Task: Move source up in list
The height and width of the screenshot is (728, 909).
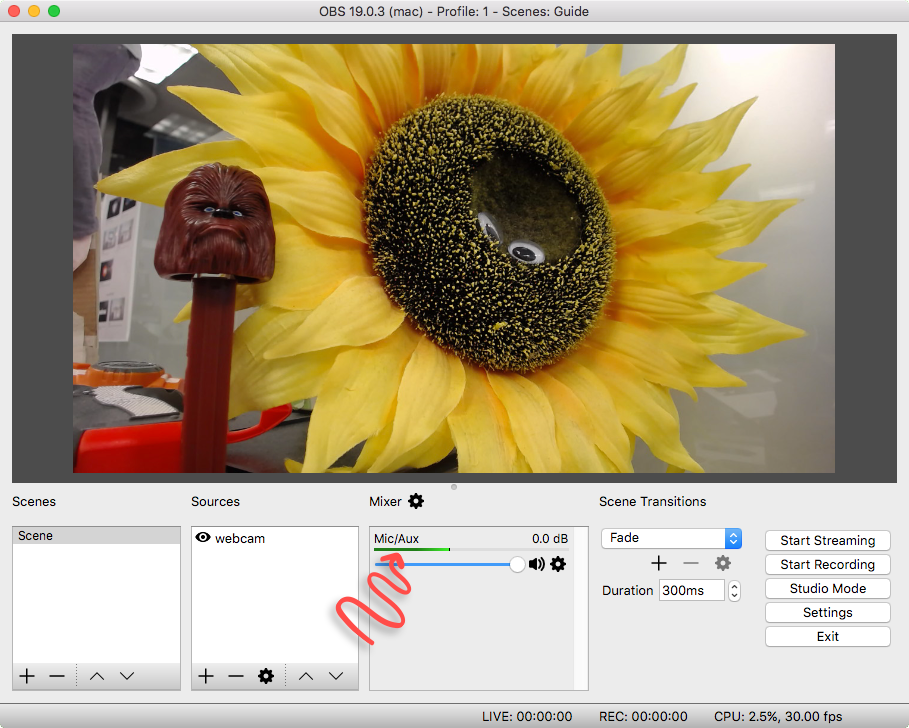Action: click(x=306, y=676)
